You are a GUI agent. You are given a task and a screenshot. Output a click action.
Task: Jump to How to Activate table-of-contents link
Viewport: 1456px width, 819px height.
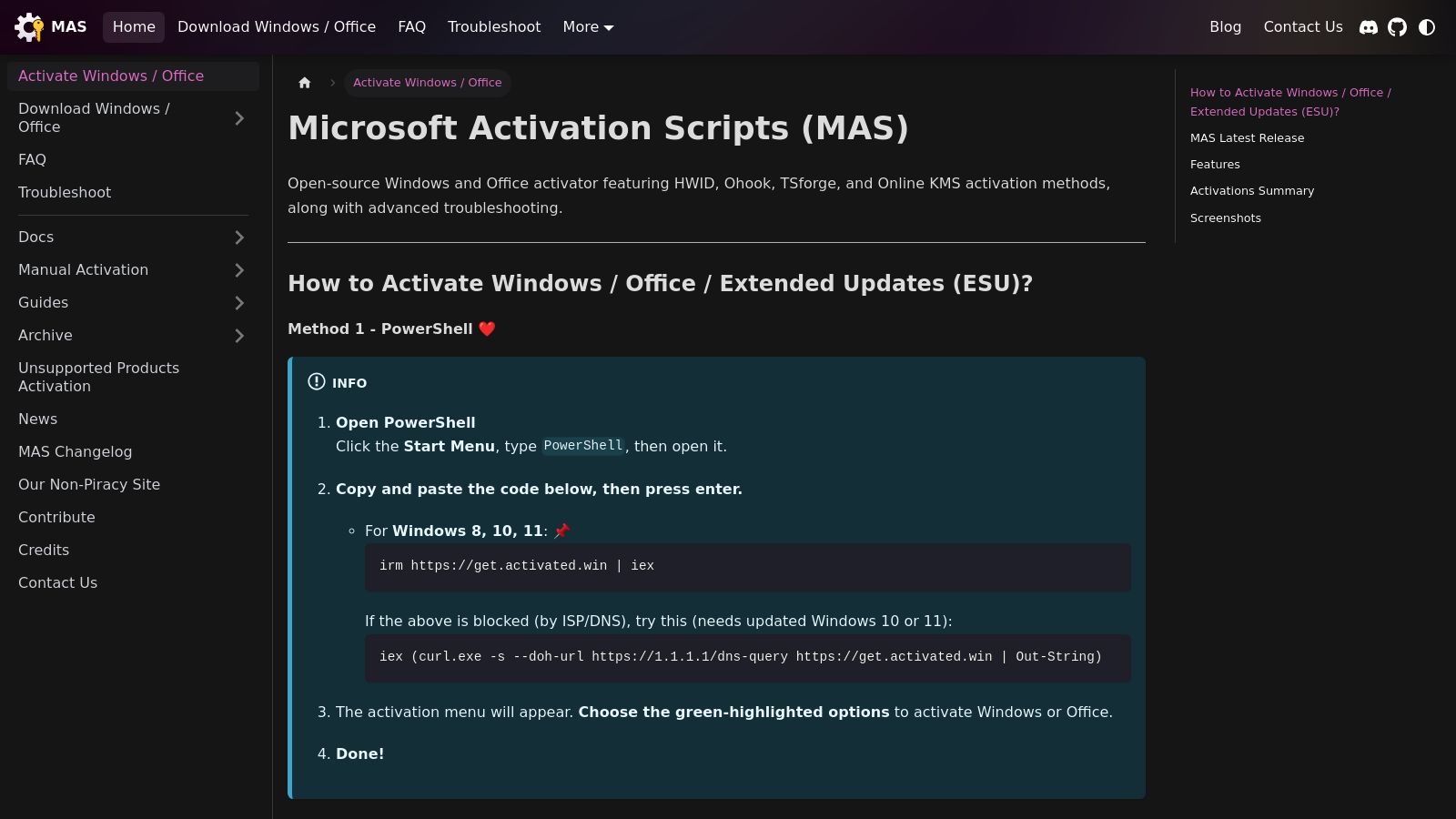pyautogui.click(x=1290, y=102)
